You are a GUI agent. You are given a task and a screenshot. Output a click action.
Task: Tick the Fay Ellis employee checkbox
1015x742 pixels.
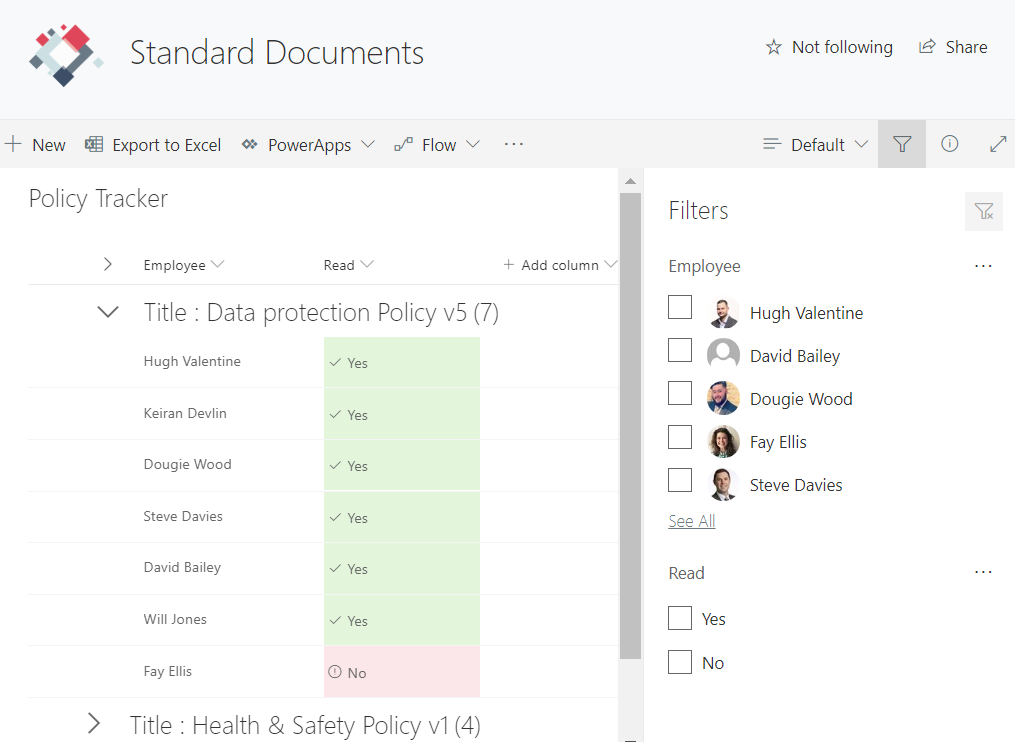click(x=680, y=437)
